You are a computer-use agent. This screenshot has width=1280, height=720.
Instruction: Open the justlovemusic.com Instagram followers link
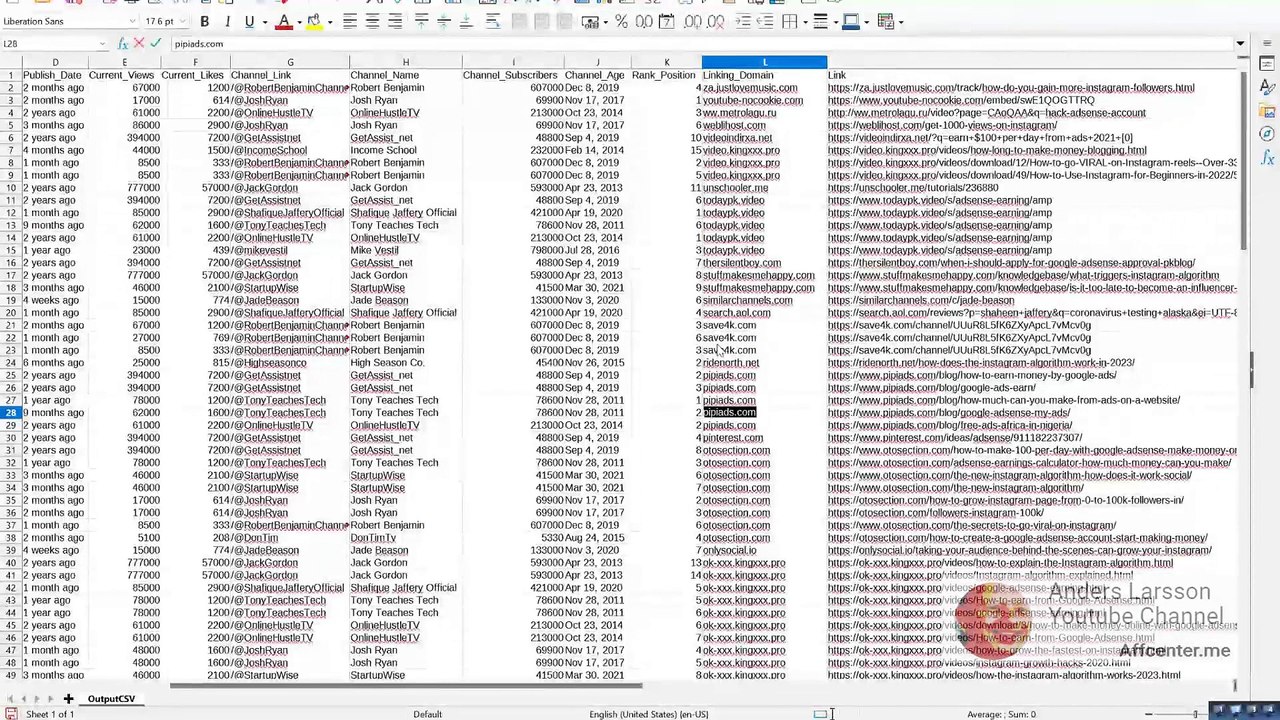point(1011,88)
